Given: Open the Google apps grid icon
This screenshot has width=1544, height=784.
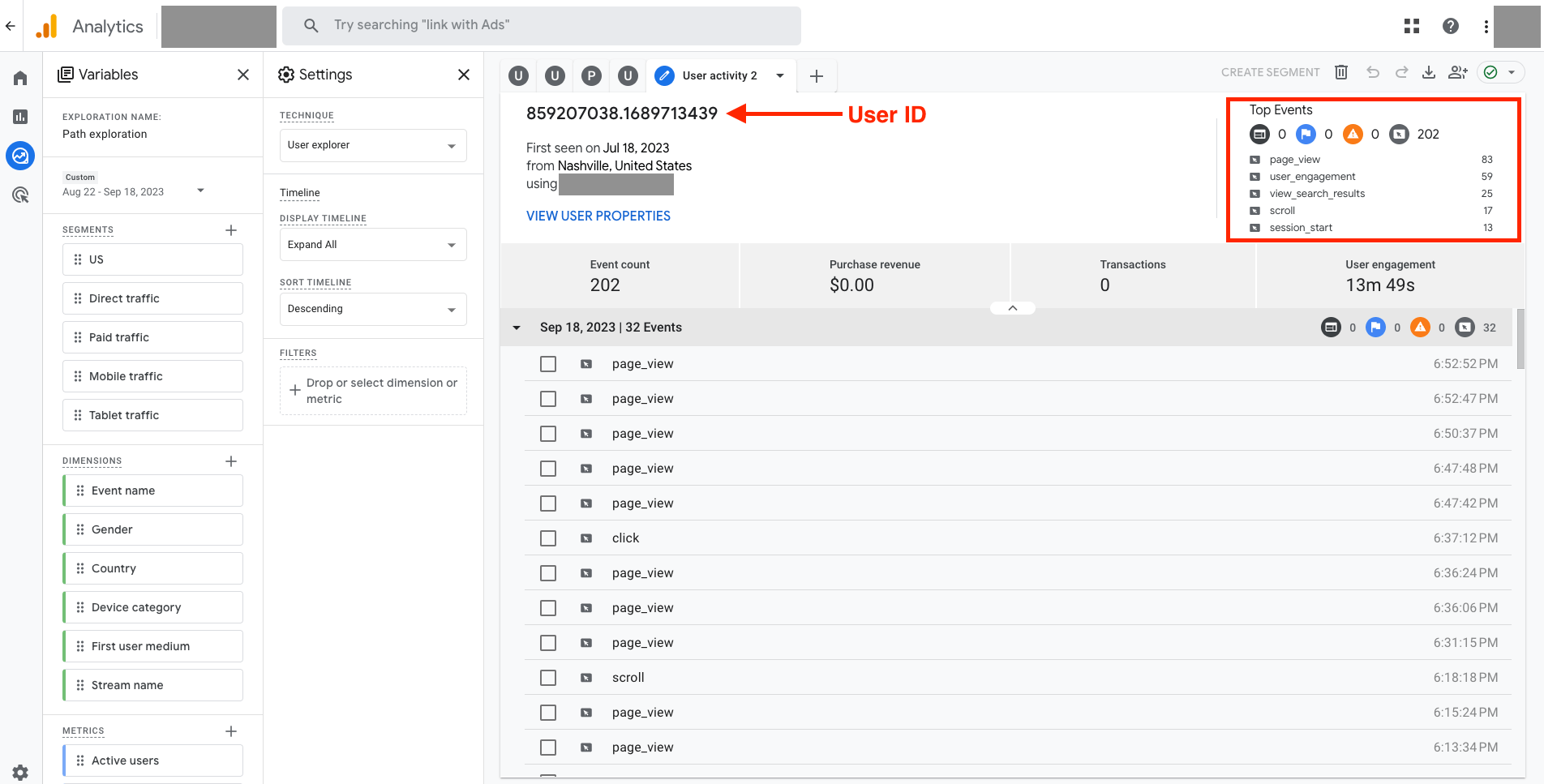Looking at the screenshot, I should pyautogui.click(x=1412, y=26).
